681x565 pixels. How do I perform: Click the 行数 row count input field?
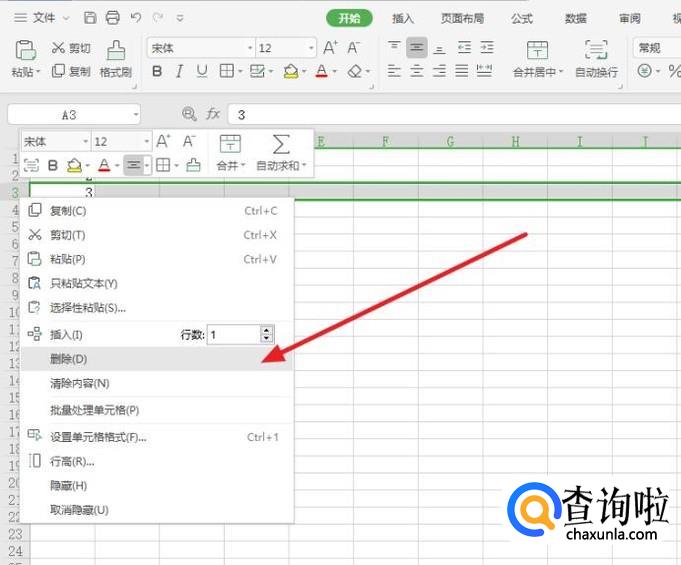pyautogui.click(x=234, y=335)
